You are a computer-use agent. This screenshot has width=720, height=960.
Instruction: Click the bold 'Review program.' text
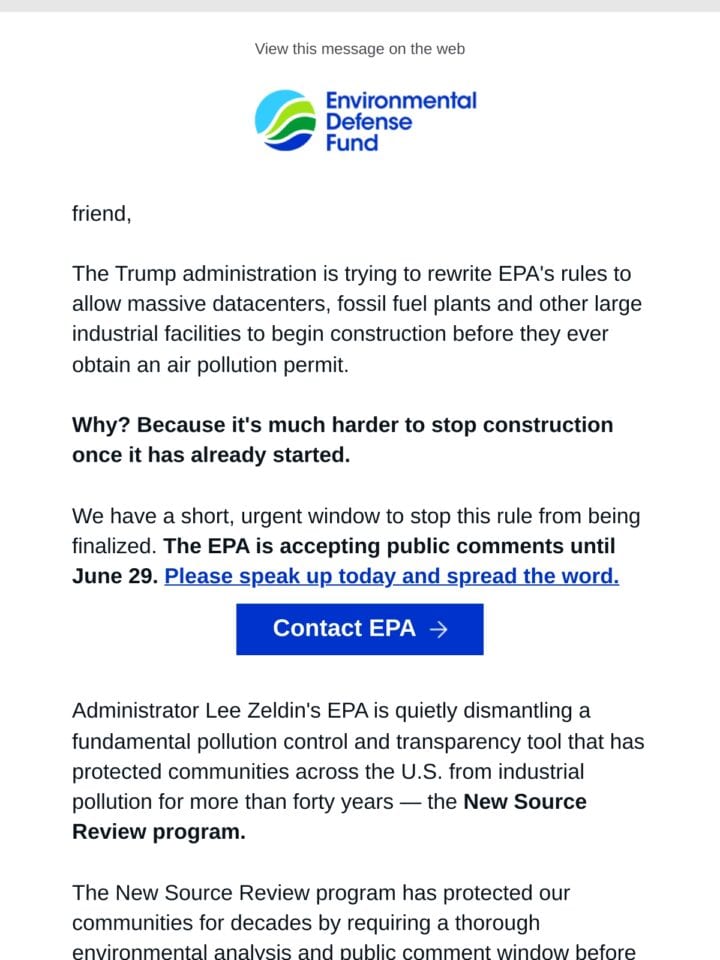click(x=159, y=831)
